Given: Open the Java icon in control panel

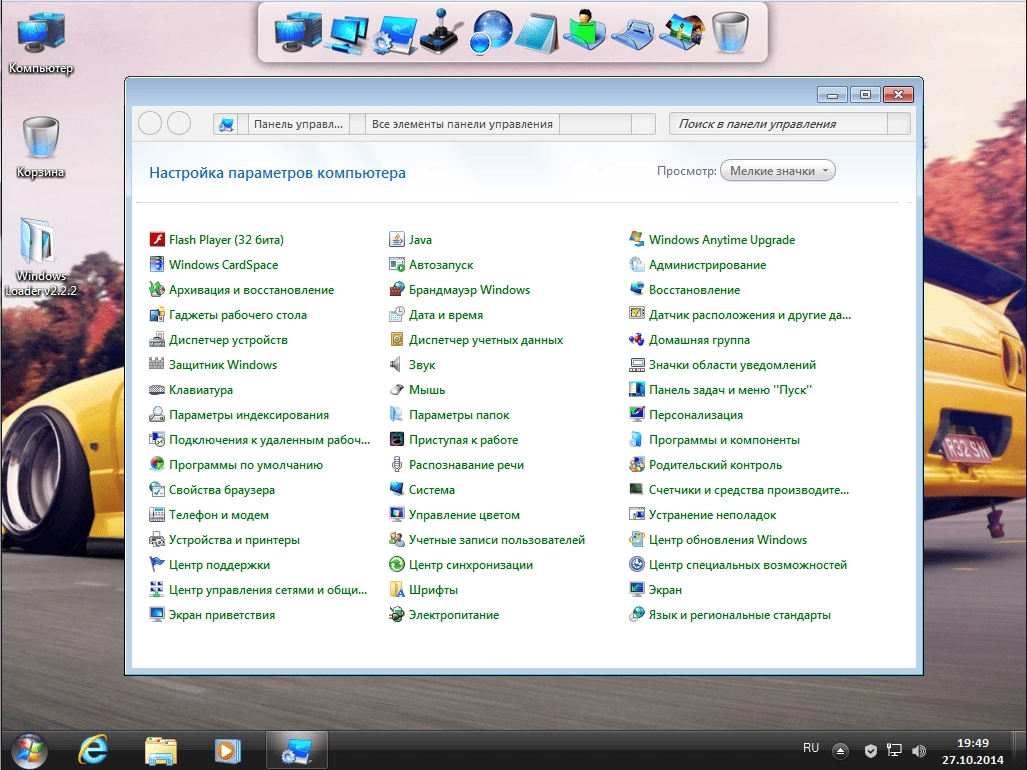Looking at the screenshot, I should 396,240.
